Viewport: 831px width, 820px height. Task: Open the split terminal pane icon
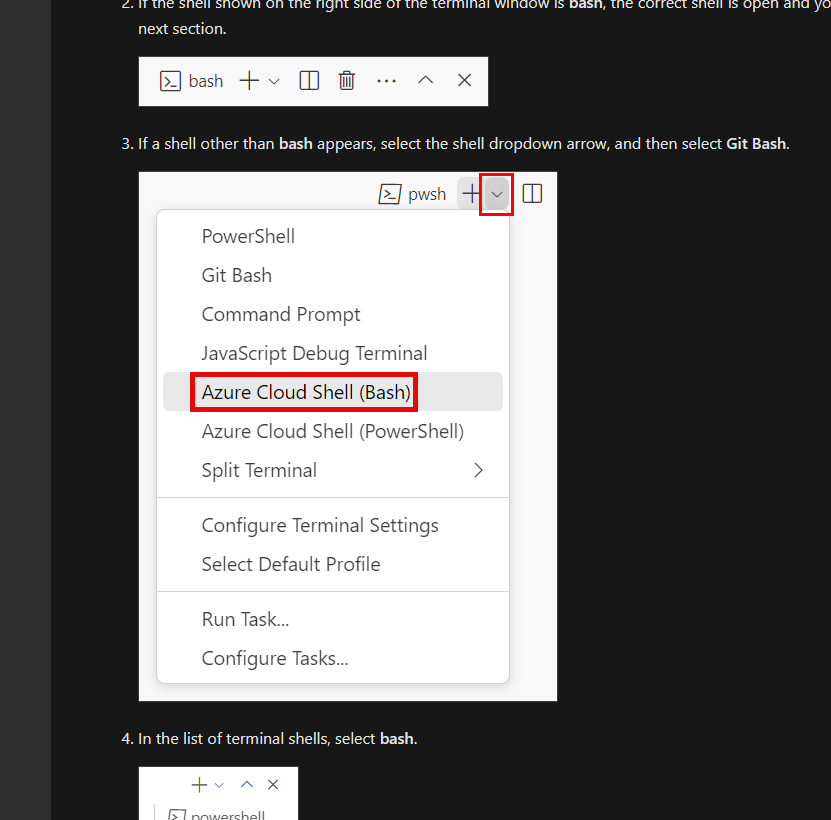pos(308,80)
